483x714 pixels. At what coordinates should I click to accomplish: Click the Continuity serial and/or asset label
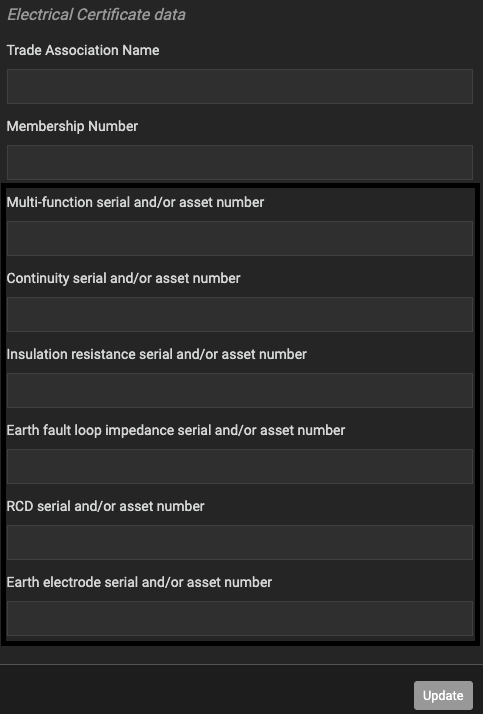(123, 278)
